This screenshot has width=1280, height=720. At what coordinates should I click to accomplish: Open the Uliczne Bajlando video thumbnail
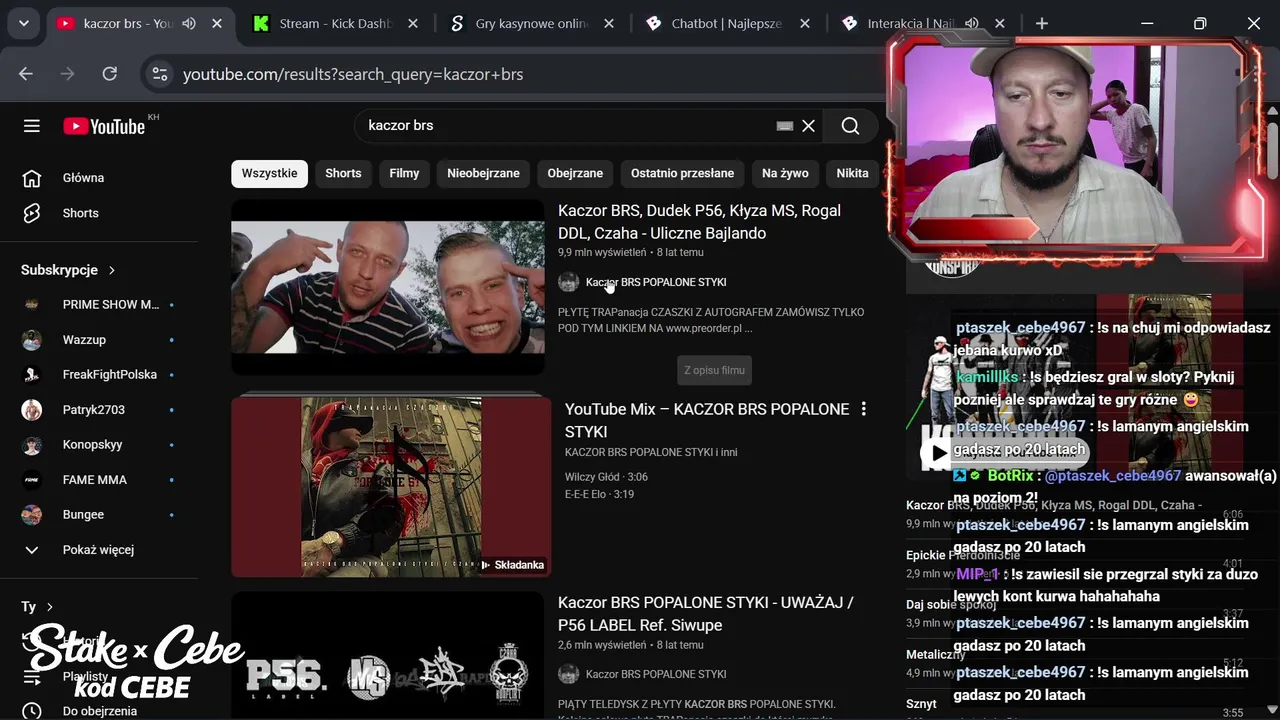click(388, 287)
